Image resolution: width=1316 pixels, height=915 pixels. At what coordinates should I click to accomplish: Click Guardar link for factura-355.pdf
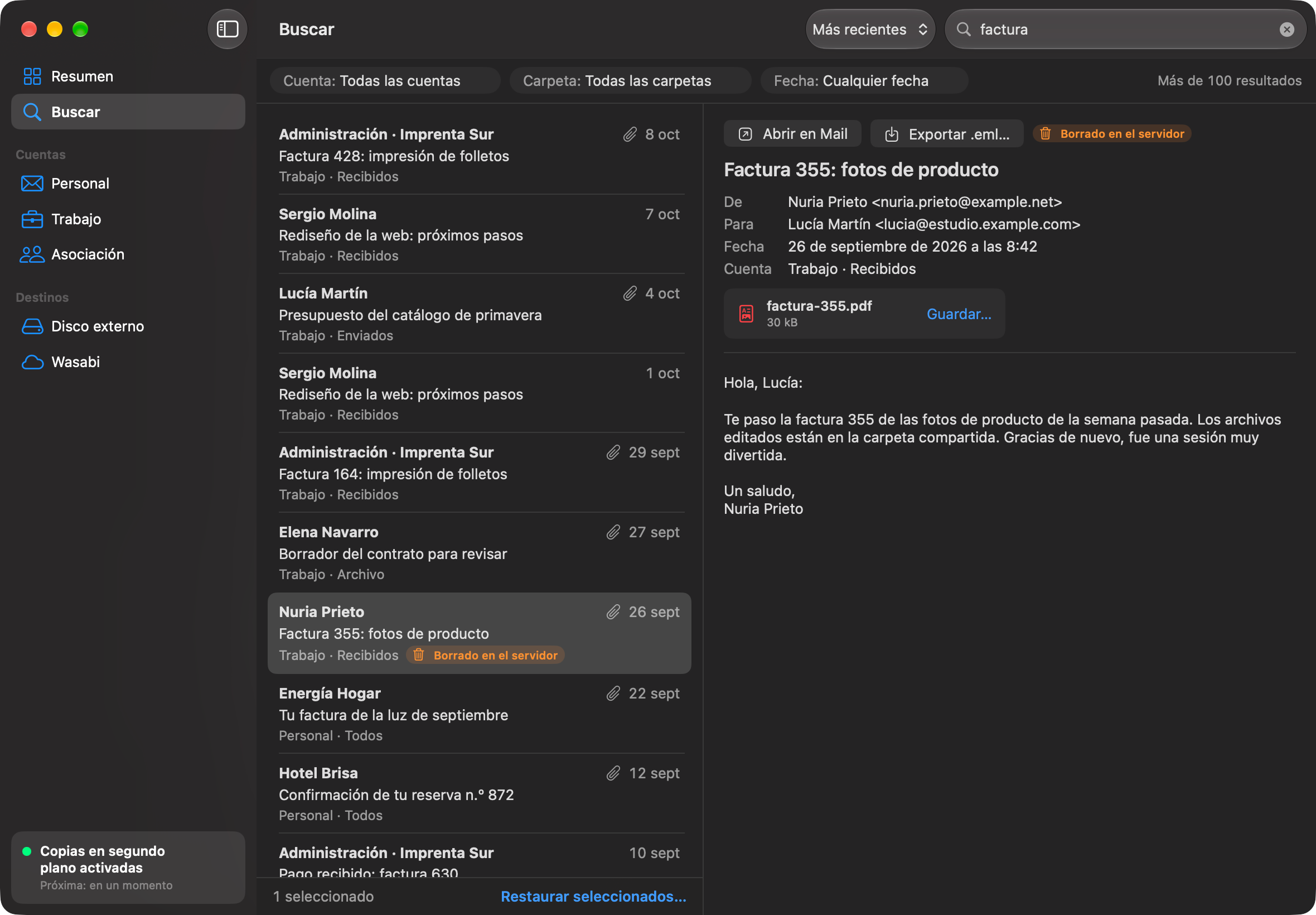pos(959,314)
